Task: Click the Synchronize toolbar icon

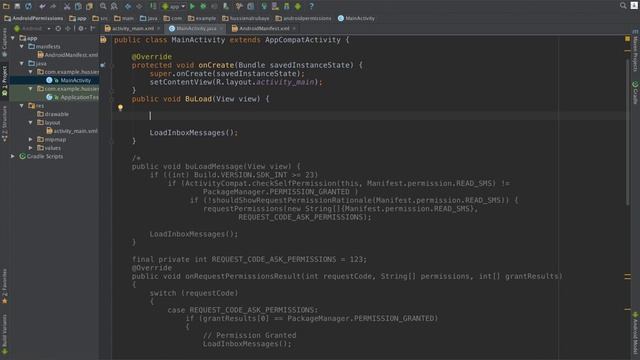Action: click(28, 6)
